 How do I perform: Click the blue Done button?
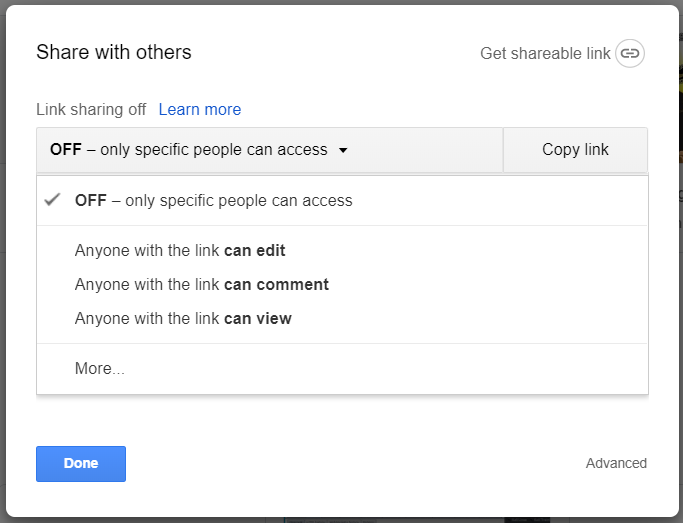coord(81,464)
